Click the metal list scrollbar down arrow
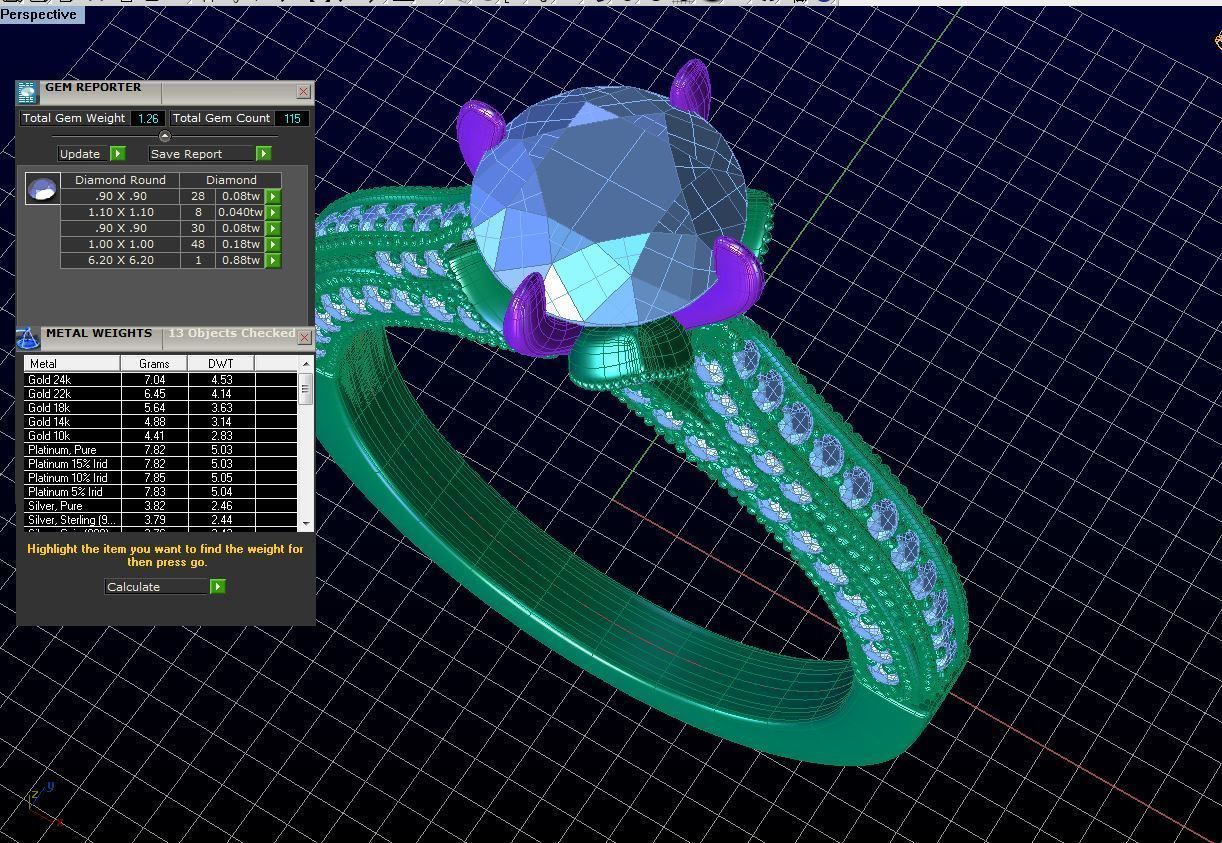 306,523
